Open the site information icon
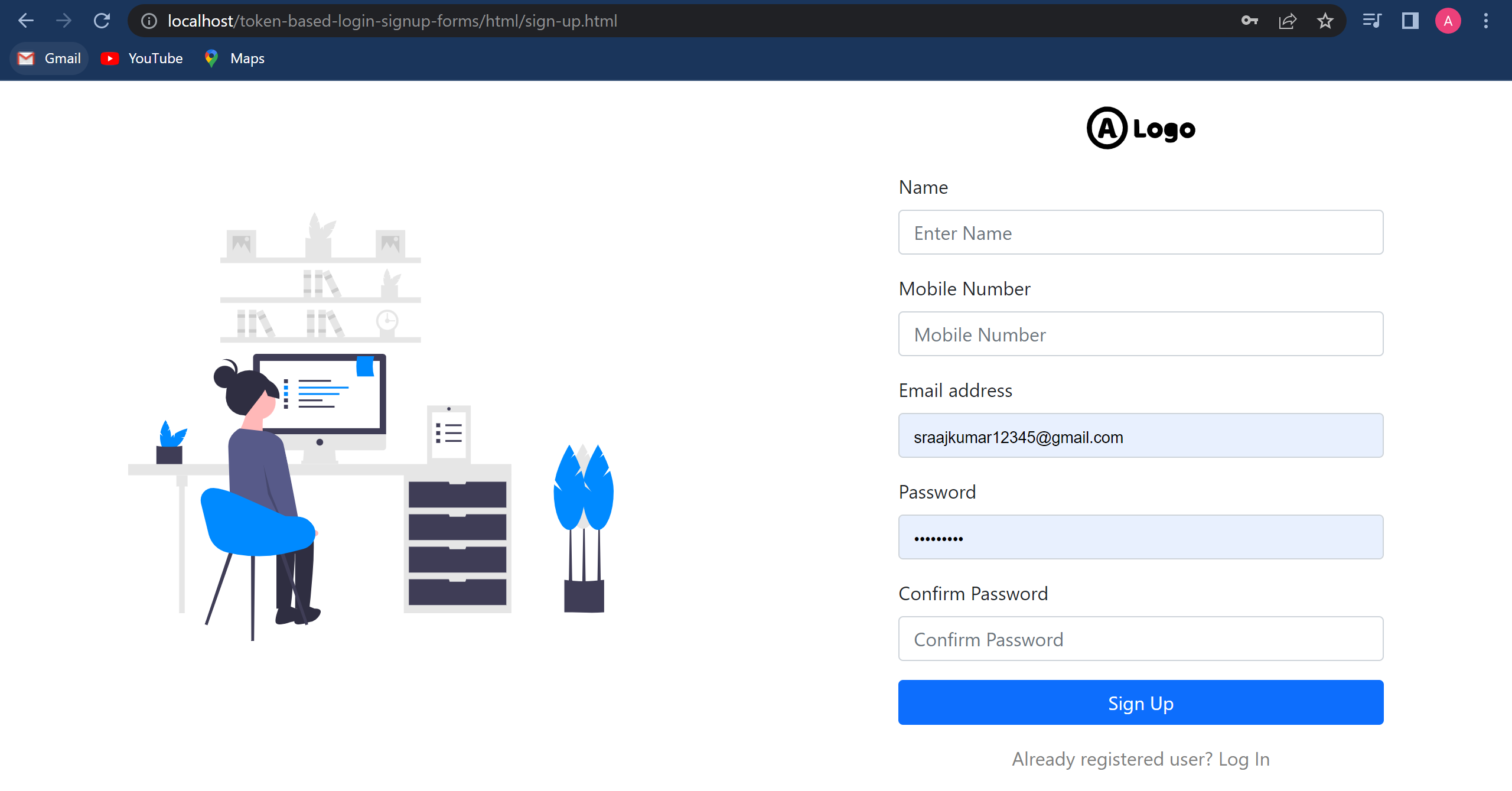 [149, 21]
